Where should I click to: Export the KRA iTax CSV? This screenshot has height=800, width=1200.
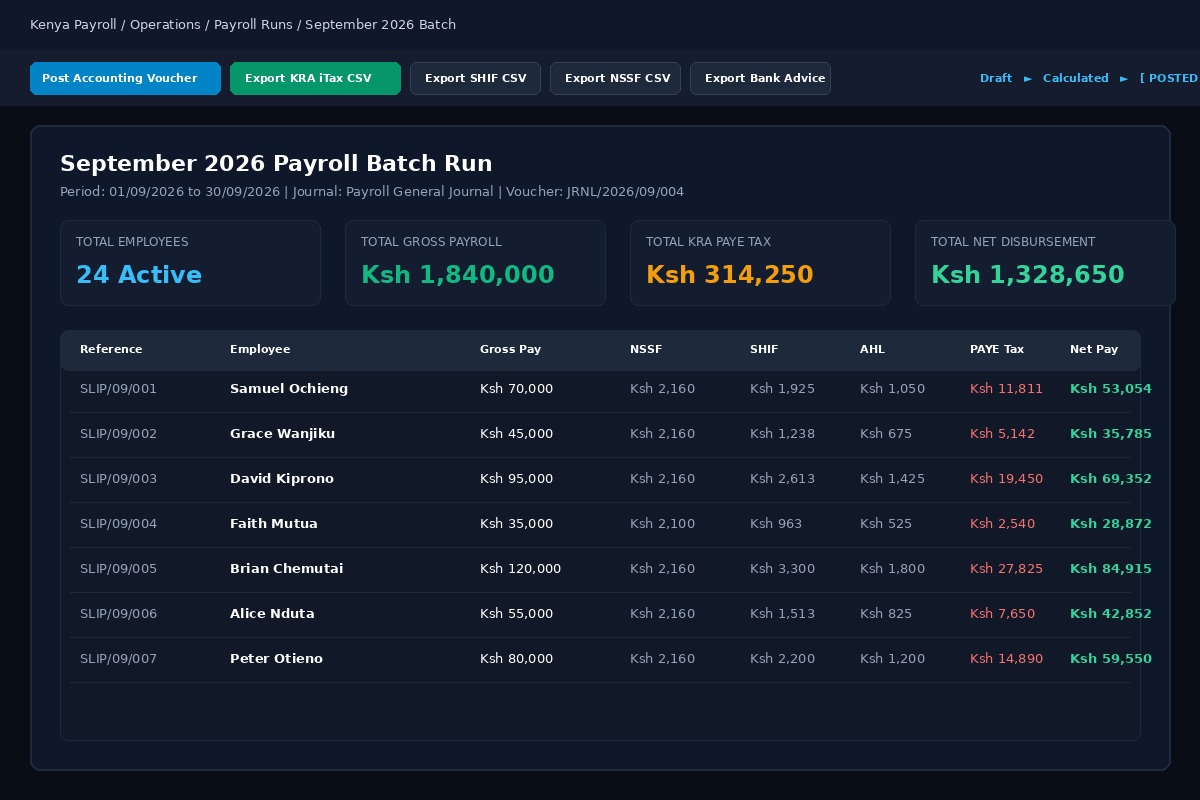315,78
